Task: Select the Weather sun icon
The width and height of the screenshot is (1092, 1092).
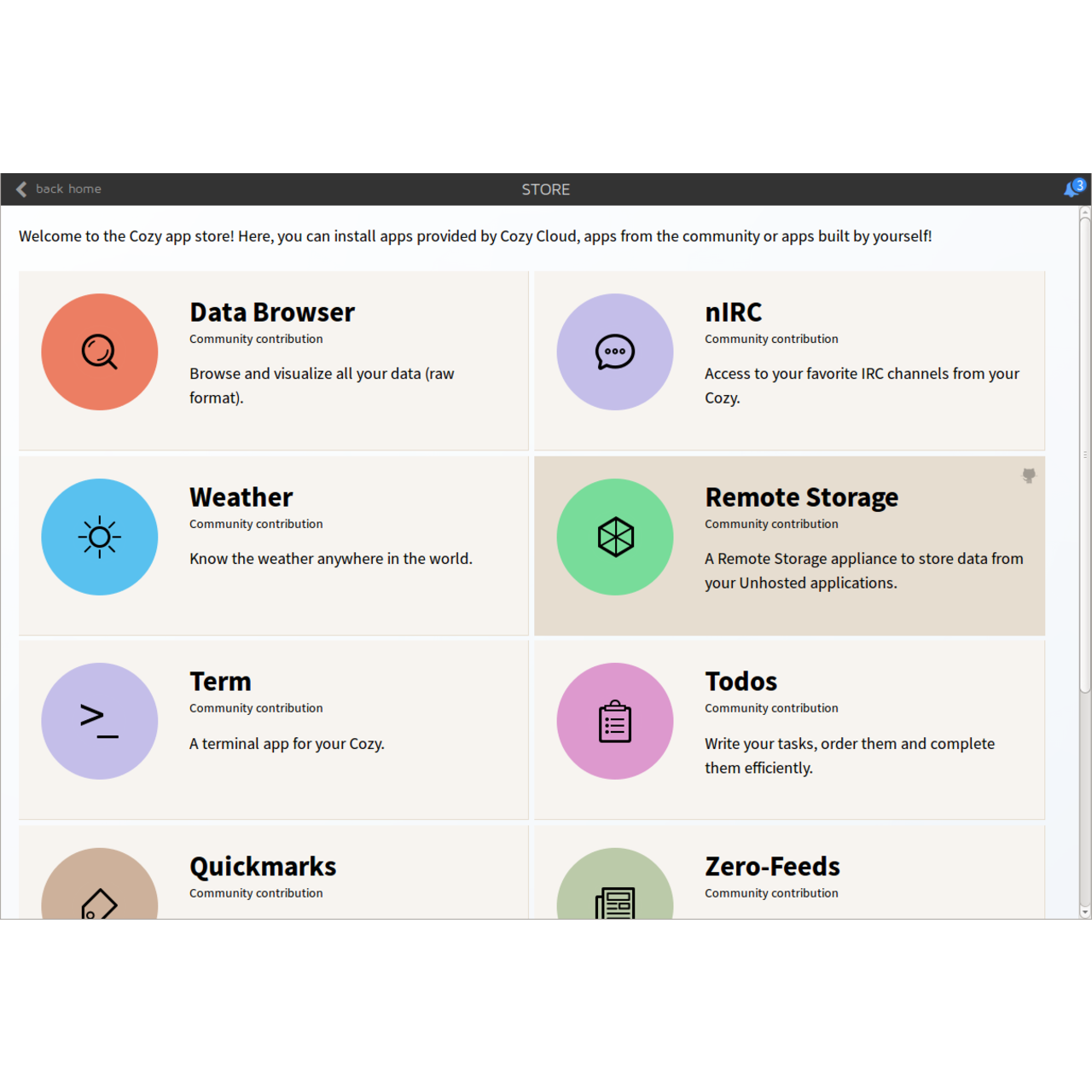Action: [100, 537]
